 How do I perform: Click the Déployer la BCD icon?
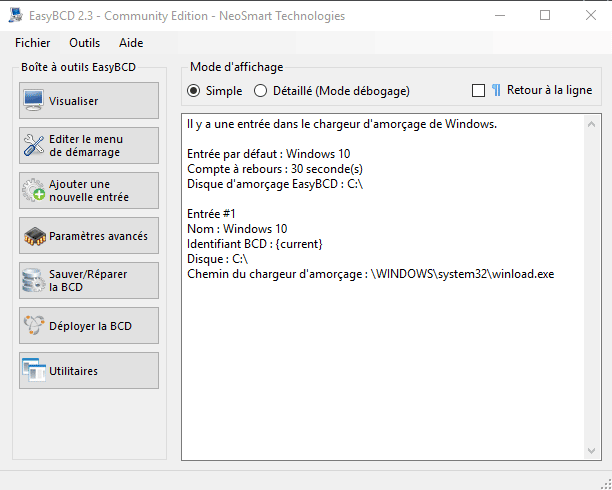(x=34, y=325)
